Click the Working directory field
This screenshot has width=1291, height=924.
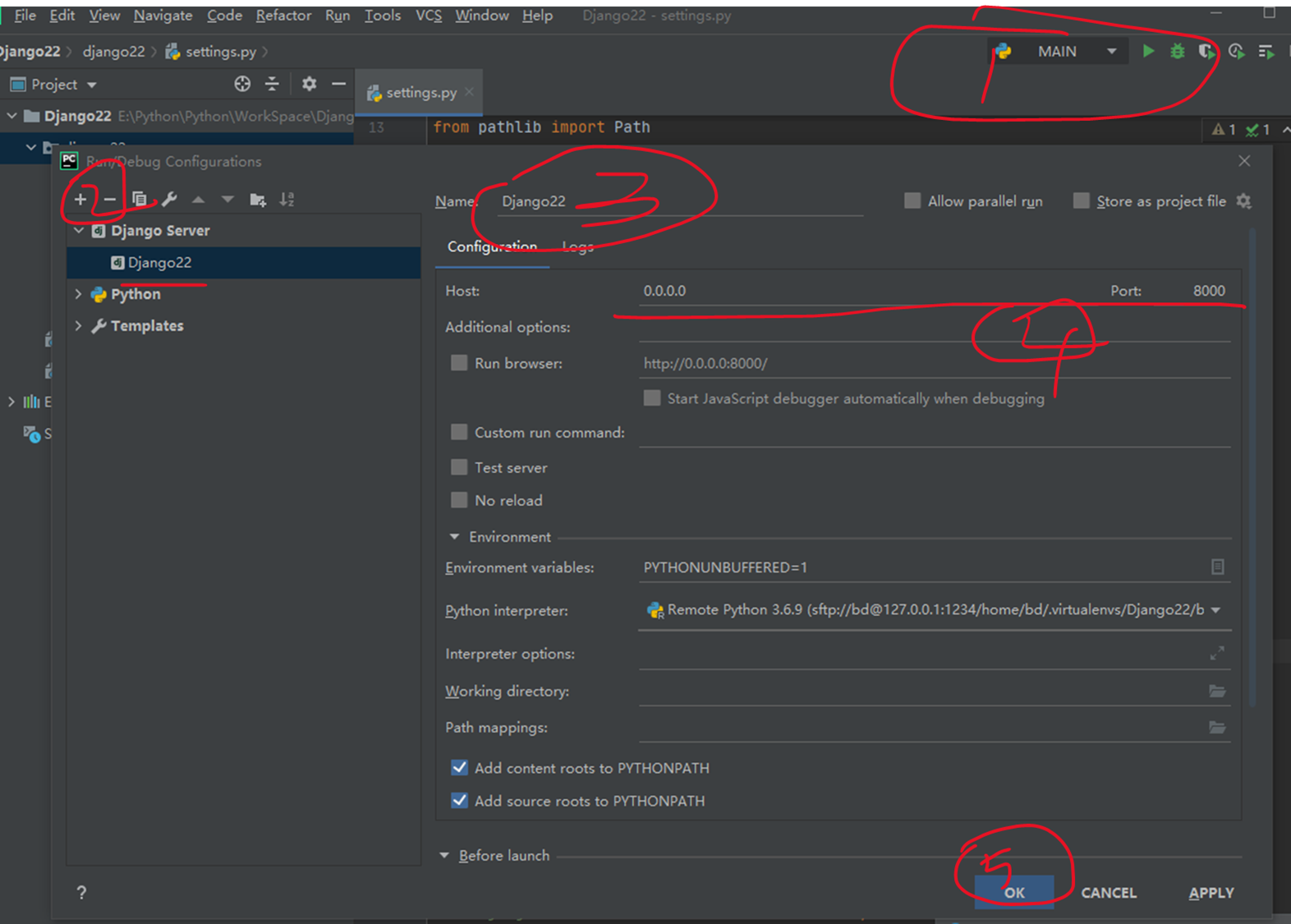[921, 691]
